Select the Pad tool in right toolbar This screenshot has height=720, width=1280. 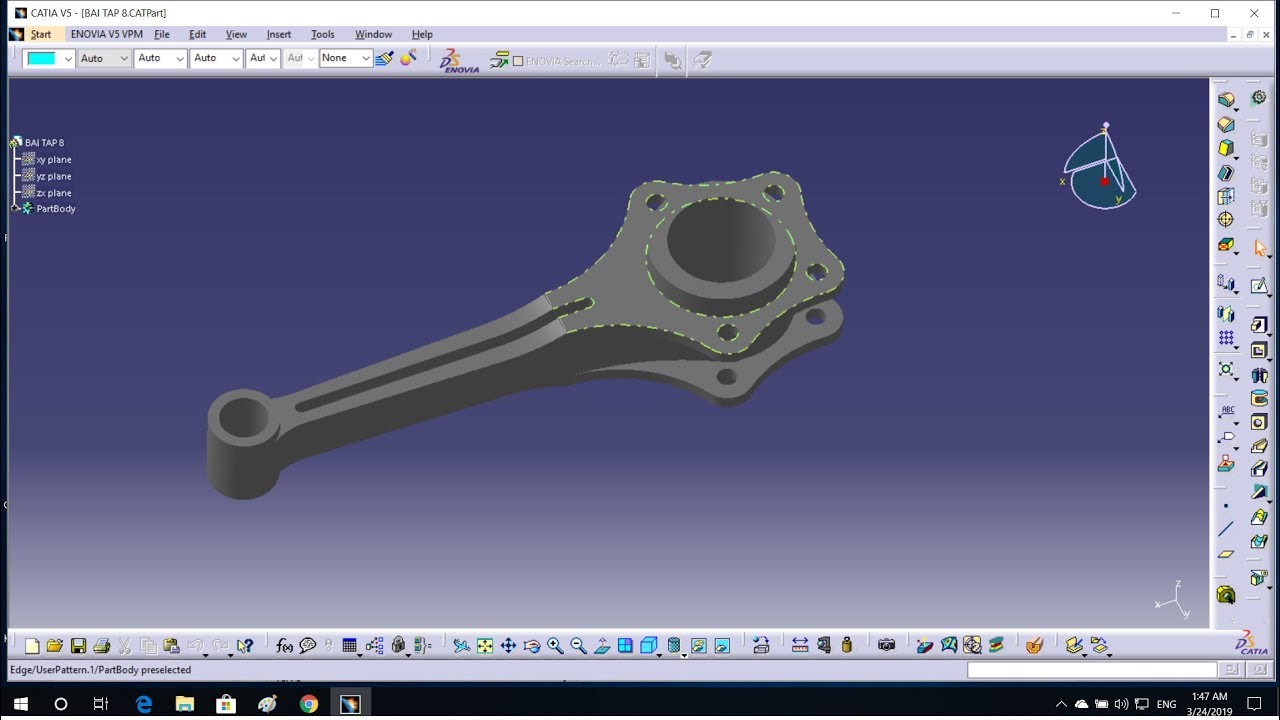pyautogui.click(x=1259, y=325)
